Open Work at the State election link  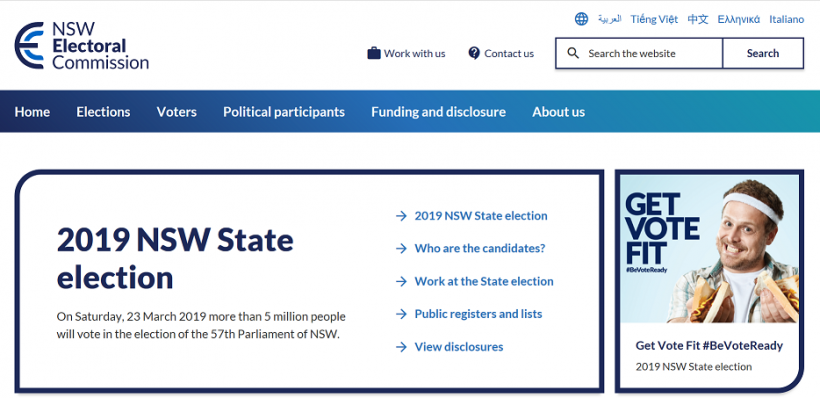pos(484,281)
